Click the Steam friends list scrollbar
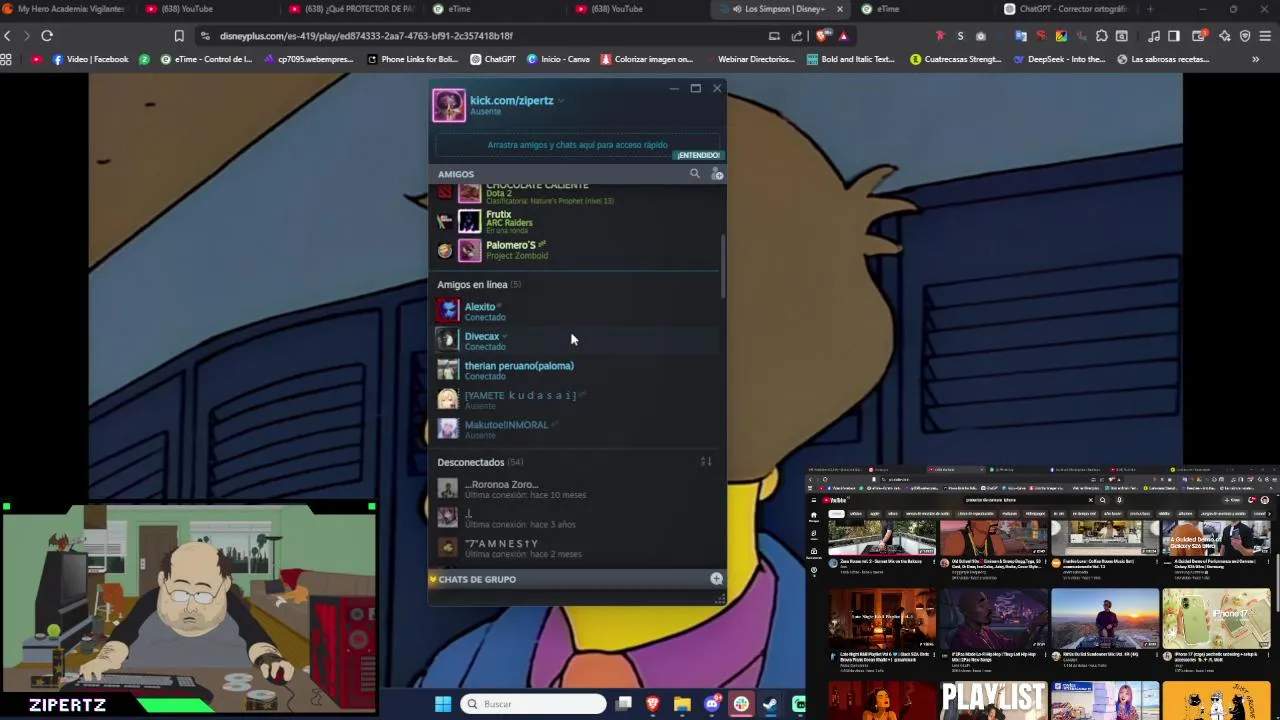 click(x=722, y=265)
